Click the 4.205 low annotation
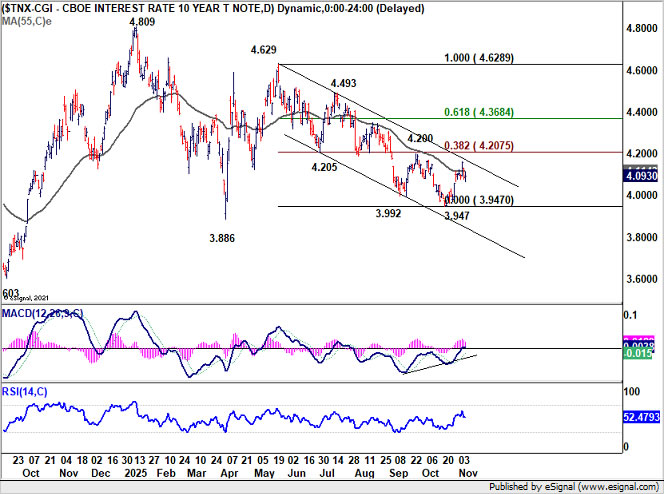Viewport: 664px width, 494px height. point(324,167)
